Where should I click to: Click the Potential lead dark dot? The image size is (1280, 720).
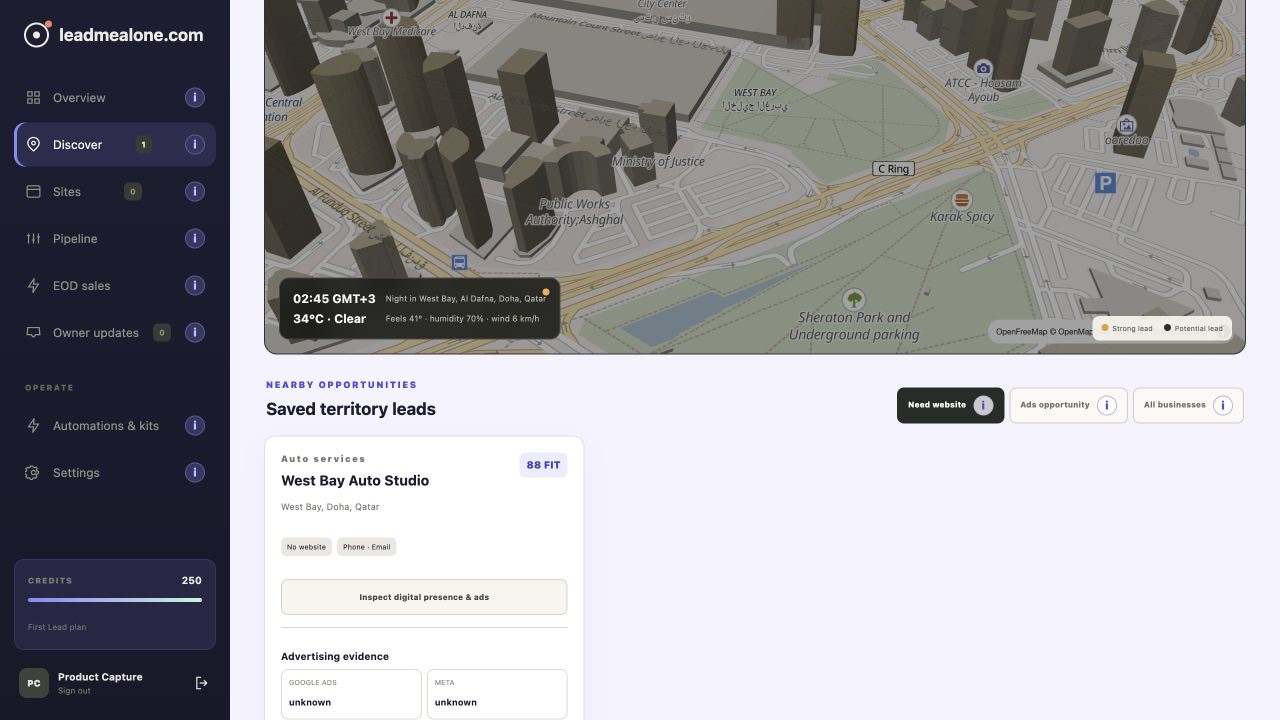click(1167, 328)
